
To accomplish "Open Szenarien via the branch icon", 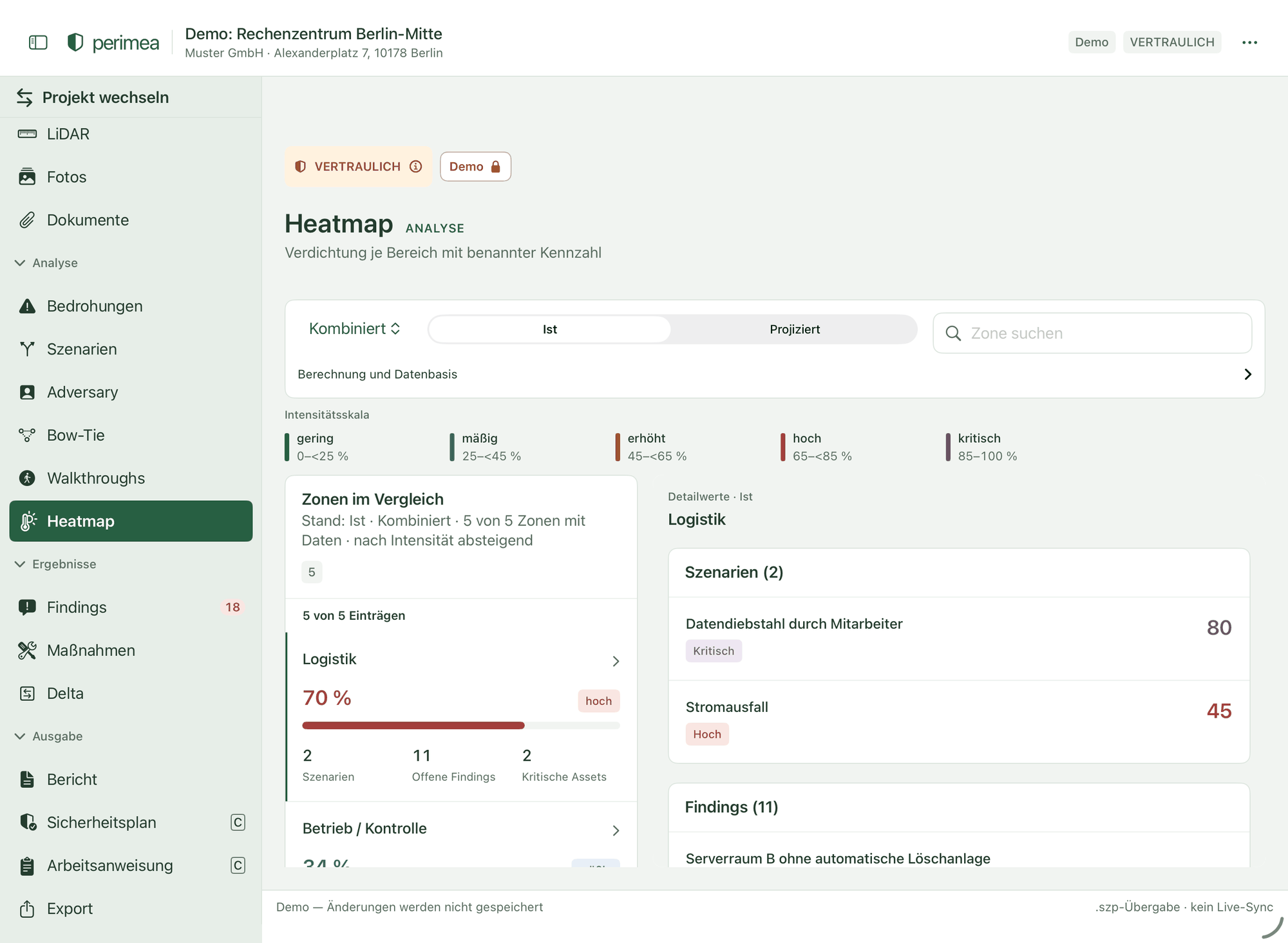I will [27, 349].
